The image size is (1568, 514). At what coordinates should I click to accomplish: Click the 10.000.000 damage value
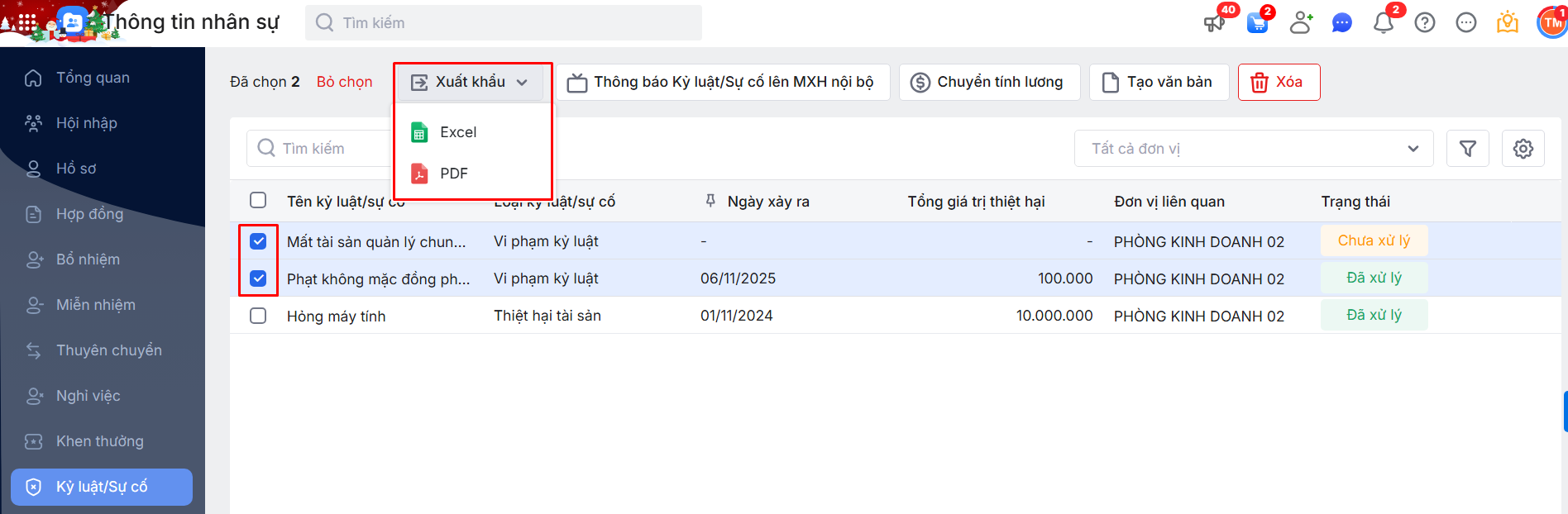click(1054, 316)
